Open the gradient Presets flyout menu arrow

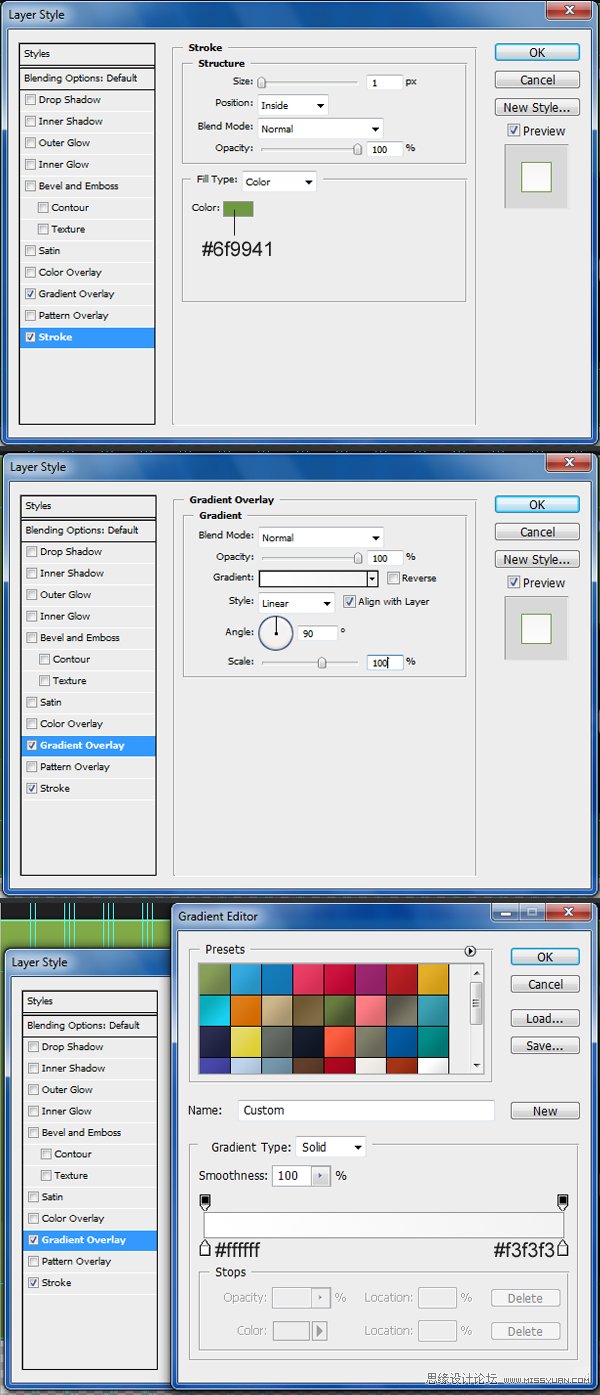pos(470,951)
